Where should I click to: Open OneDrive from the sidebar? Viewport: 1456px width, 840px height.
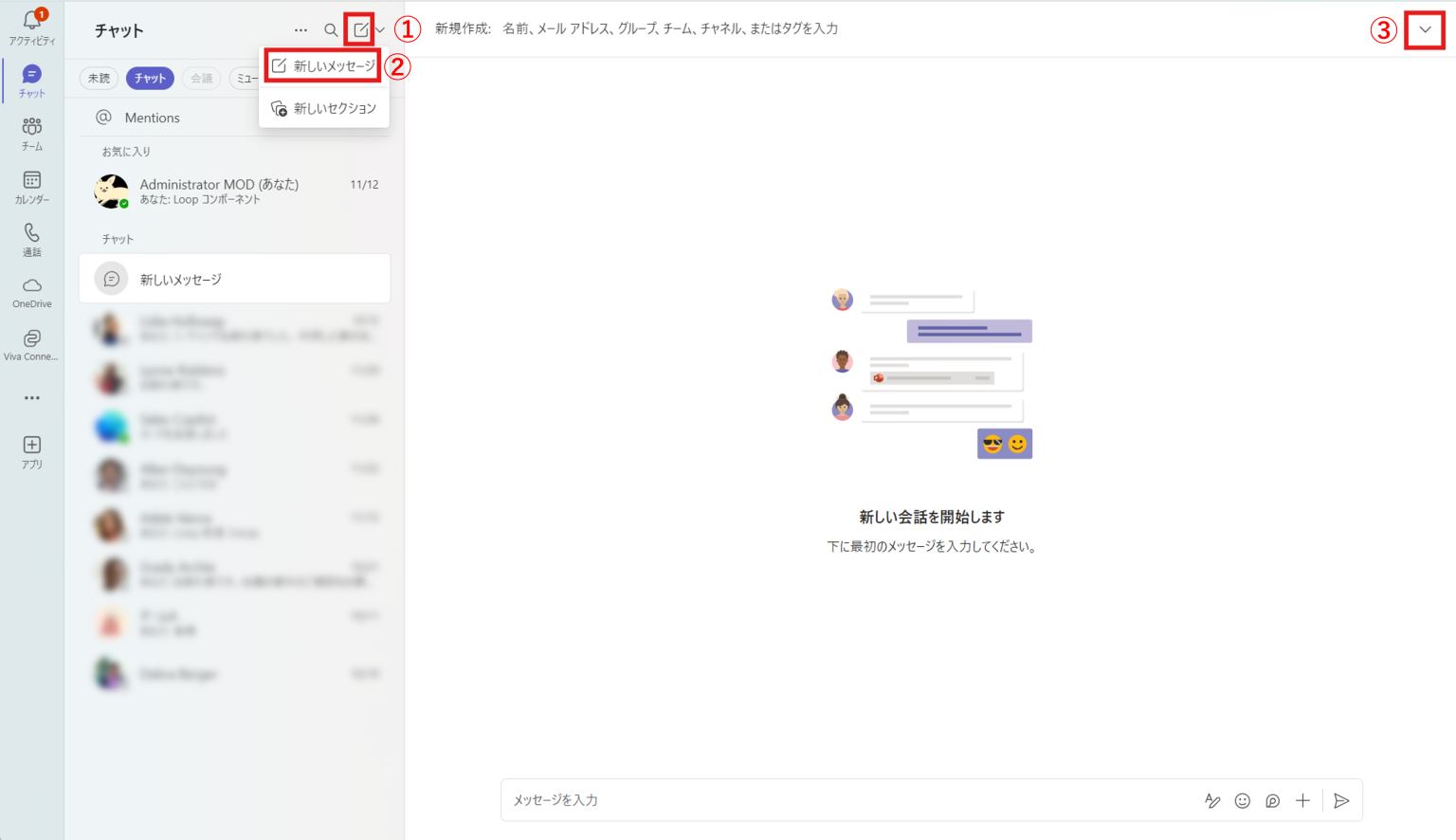(x=32, y=292)
